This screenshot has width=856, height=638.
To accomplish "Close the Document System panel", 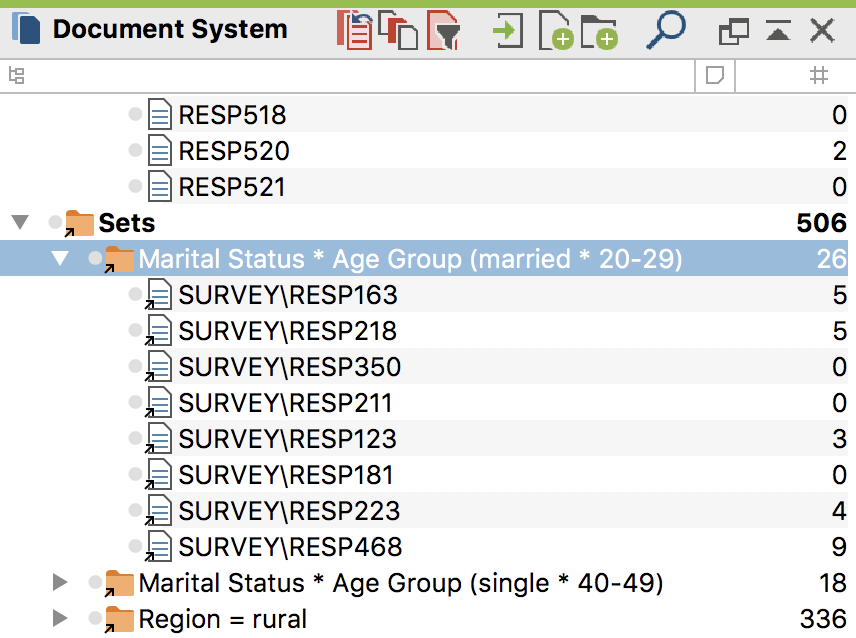I will tap(822, 31).
